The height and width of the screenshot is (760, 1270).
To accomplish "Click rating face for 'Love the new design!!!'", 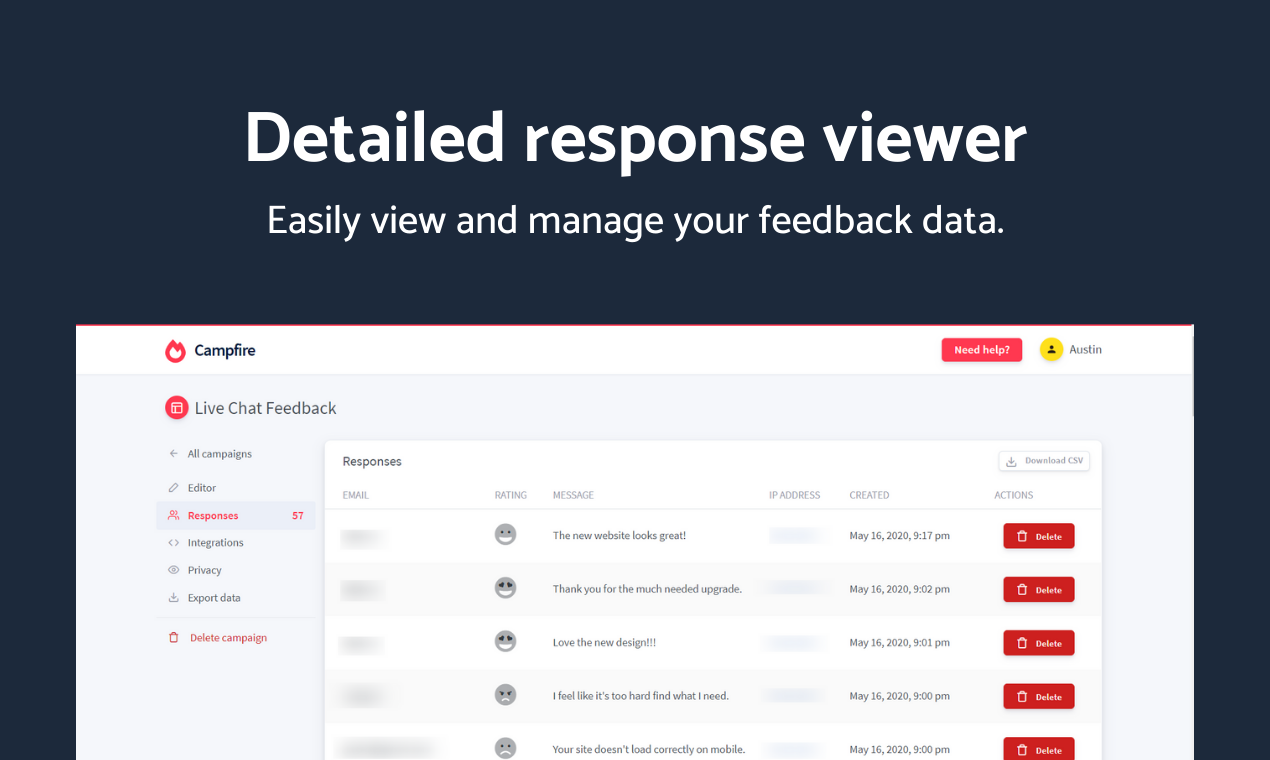I will pos(506,641).
